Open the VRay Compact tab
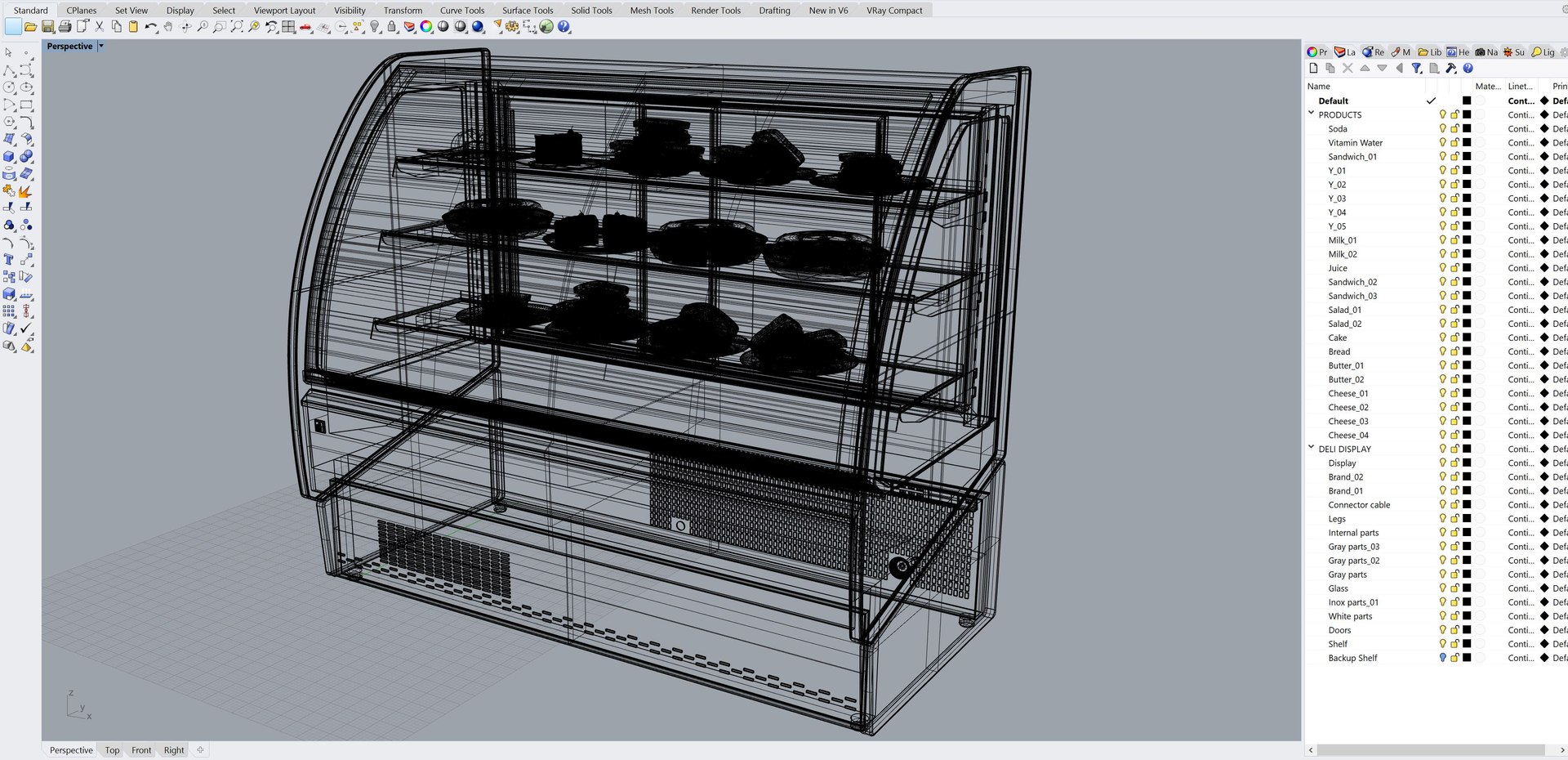Viewport: 1568px width, 760px height. 894,11
